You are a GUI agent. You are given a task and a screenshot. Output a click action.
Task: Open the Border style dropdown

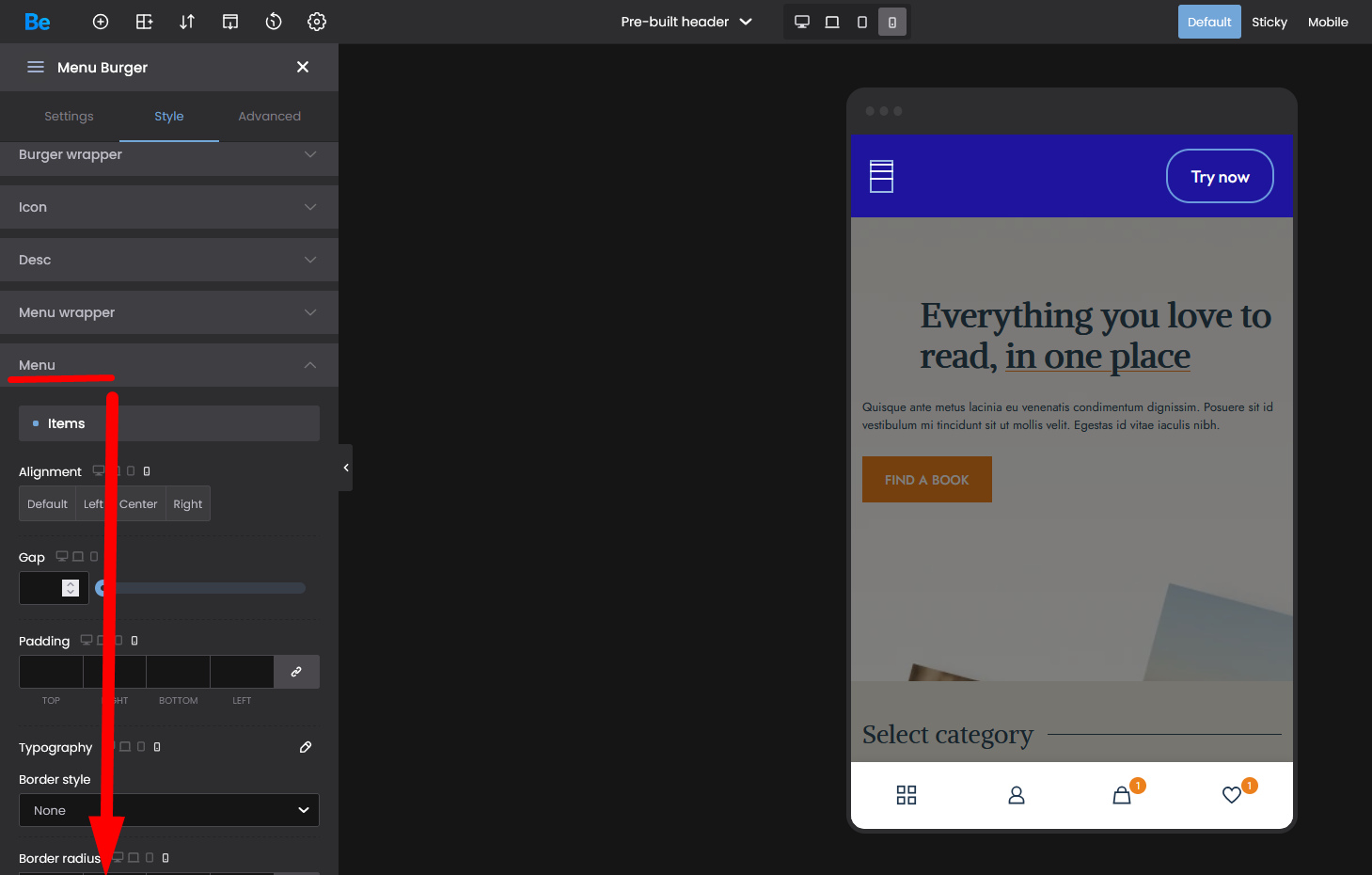point(169,810)
